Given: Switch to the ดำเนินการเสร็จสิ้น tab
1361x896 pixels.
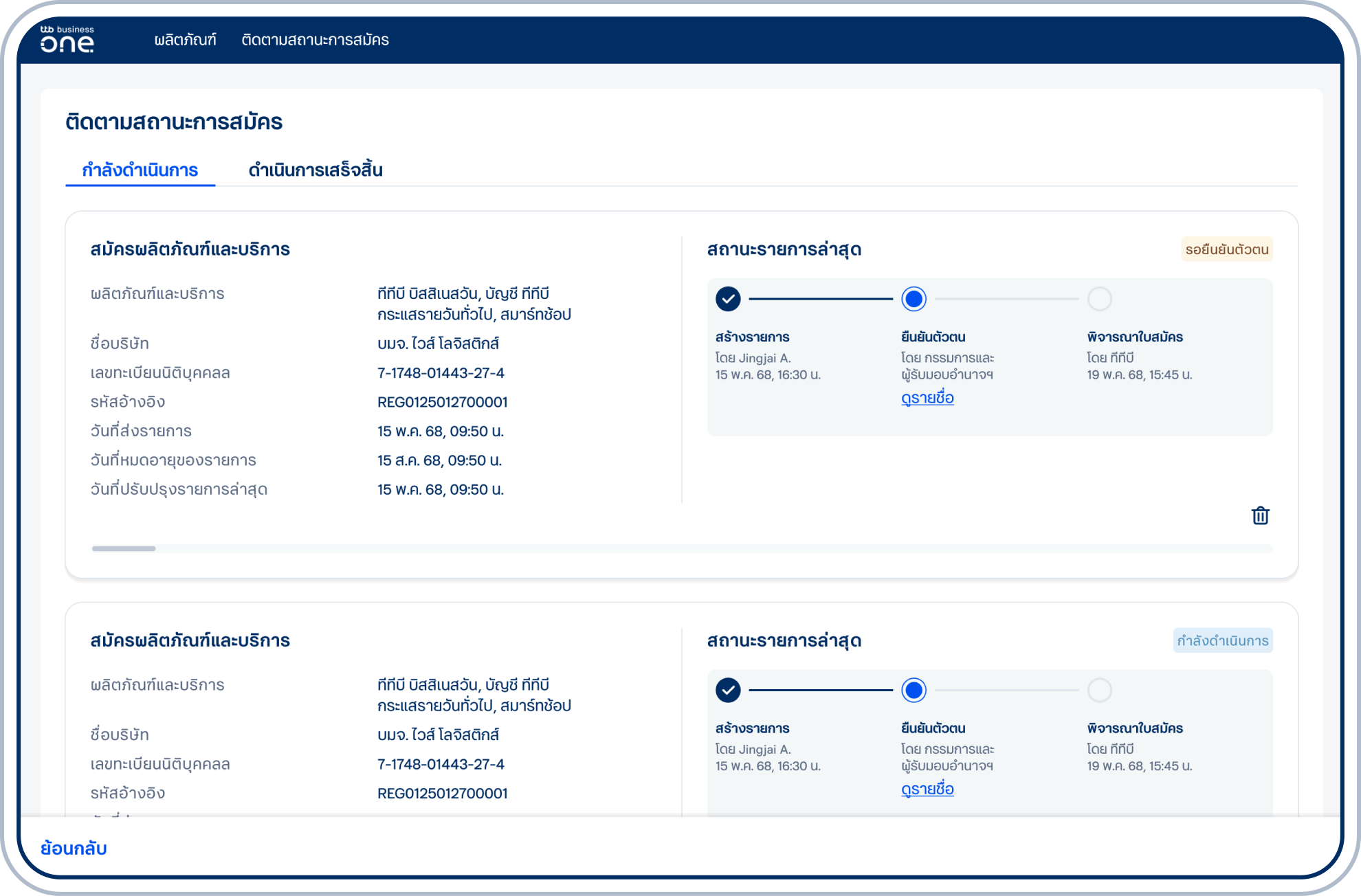Looking at the screenshot, I should (x=316, y=170).
